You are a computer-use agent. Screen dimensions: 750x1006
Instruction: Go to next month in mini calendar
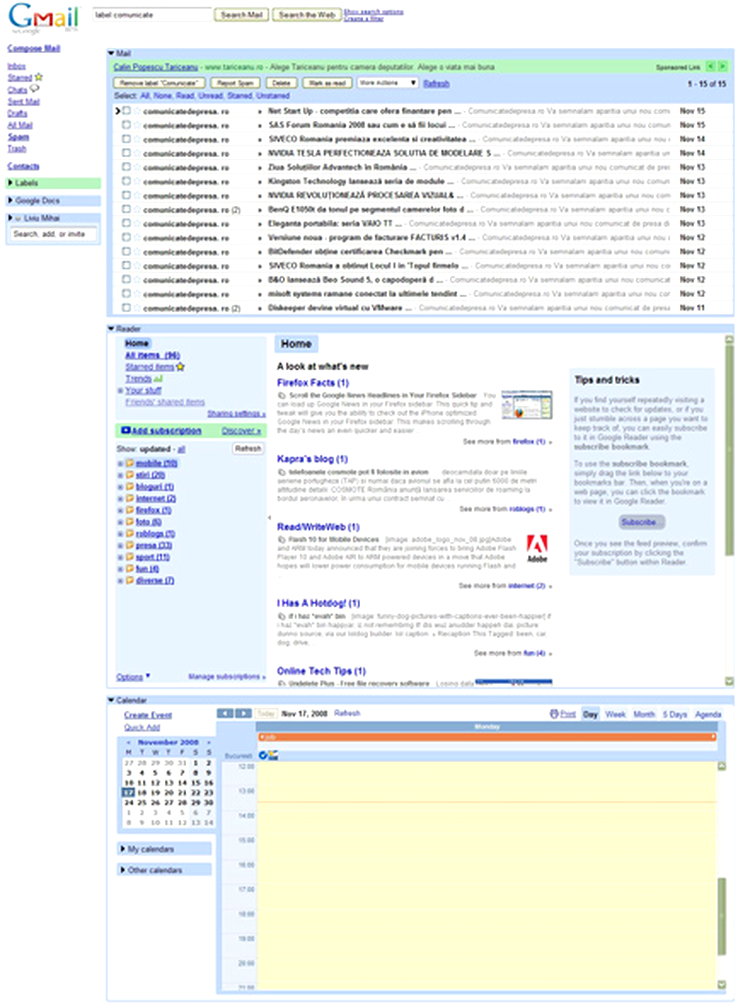209,742
